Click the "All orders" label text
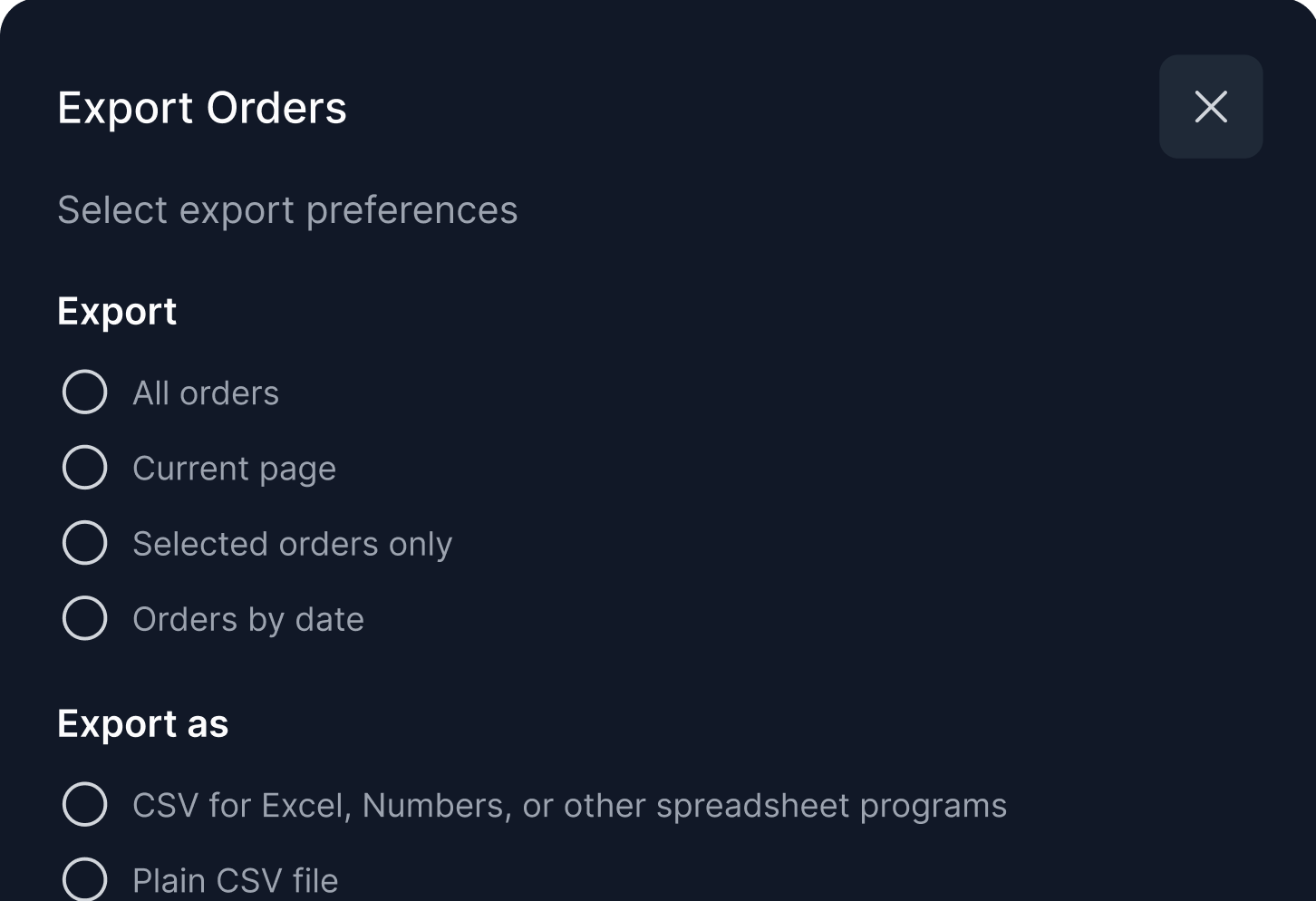 [206, 393]
